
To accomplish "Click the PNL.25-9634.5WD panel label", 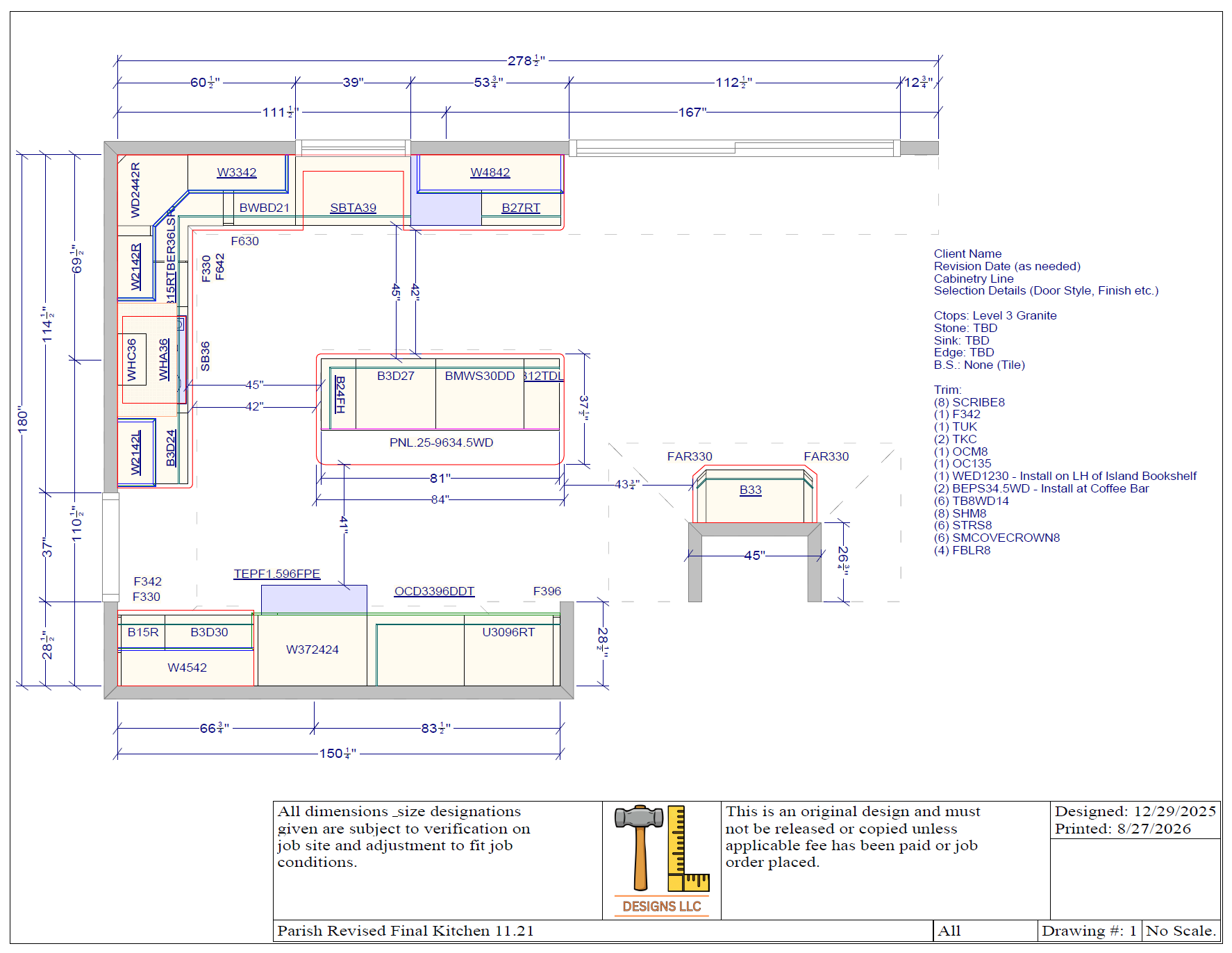I will pyautogui.click(x=441, y=442).
